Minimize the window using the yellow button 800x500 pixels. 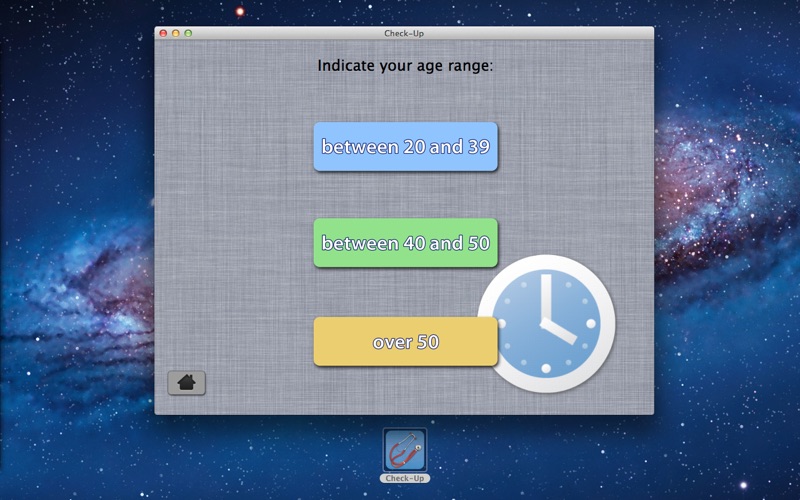point(176,33)
